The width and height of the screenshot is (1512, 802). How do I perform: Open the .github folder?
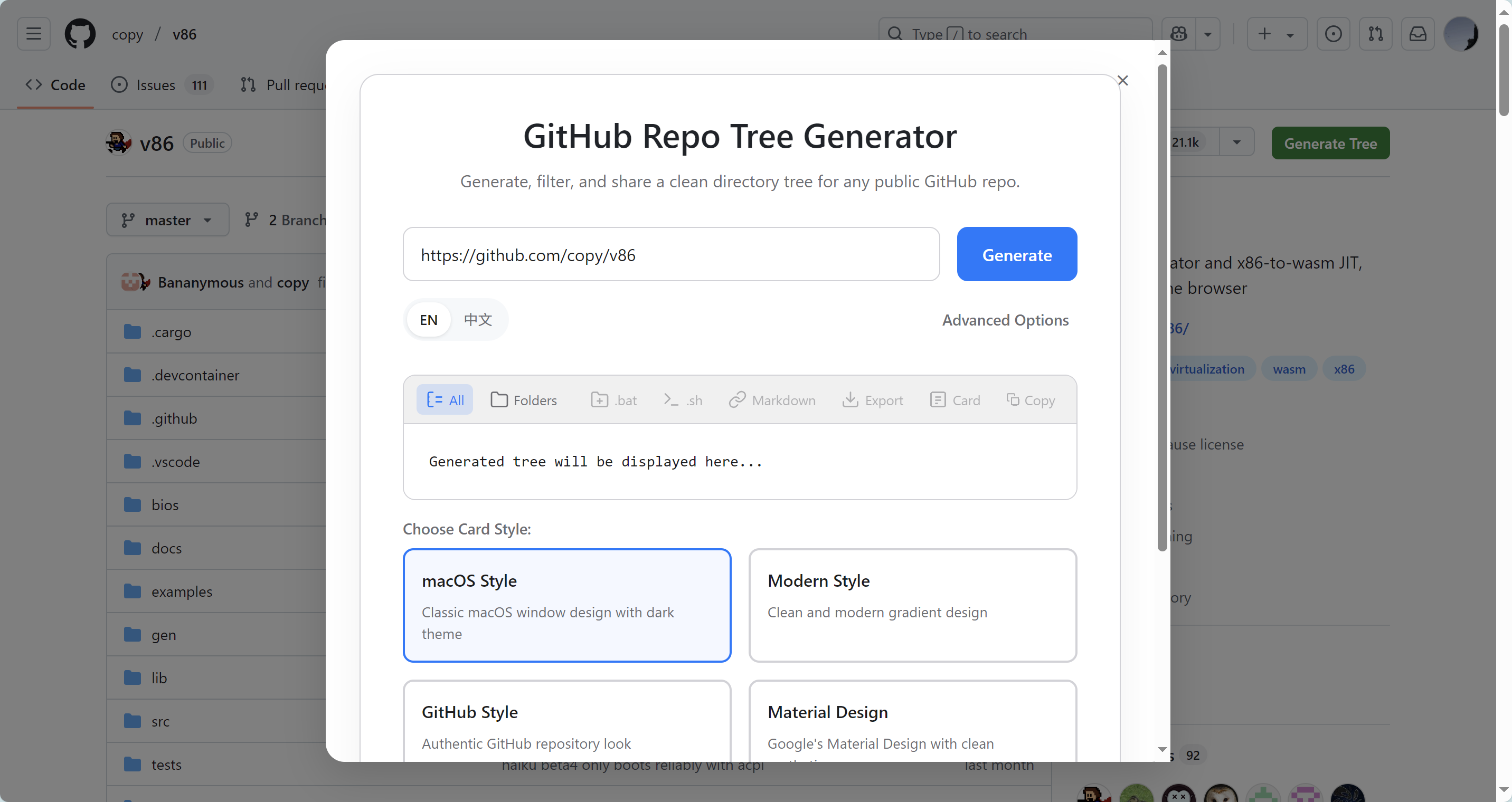174,418
